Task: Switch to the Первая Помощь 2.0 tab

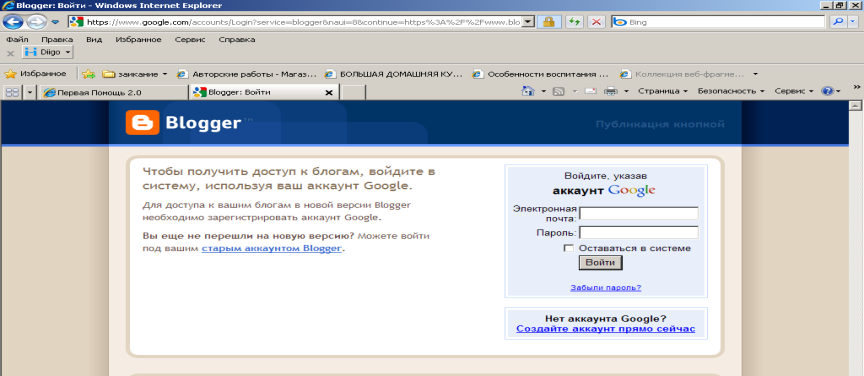Action: click(114, 93)
